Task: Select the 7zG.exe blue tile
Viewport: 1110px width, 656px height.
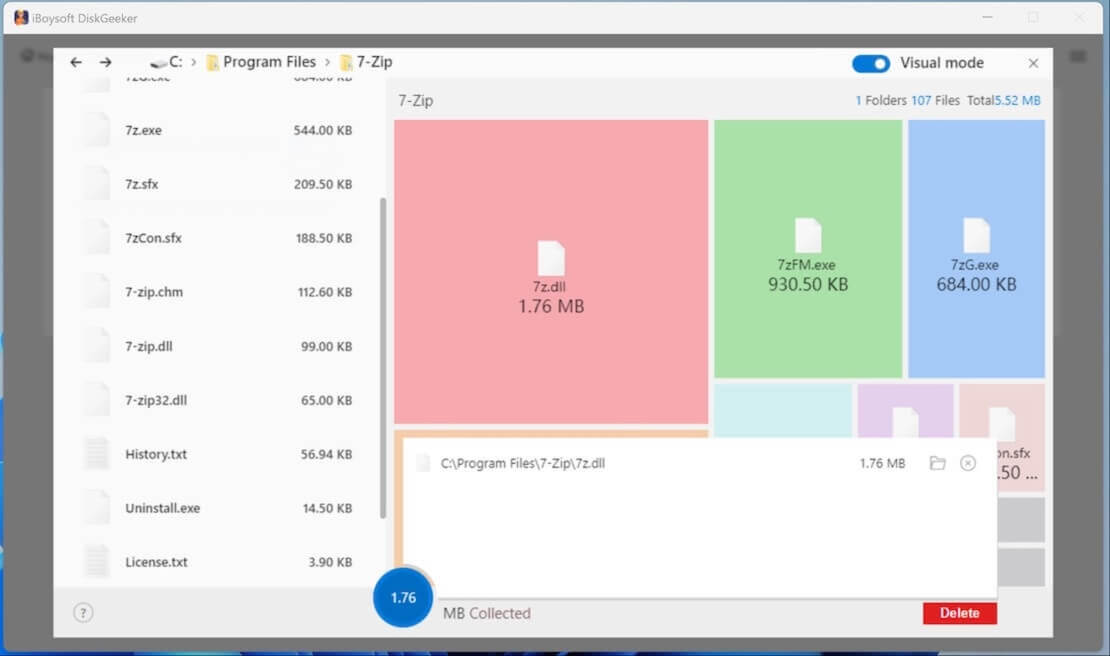Action: [976, 250]
